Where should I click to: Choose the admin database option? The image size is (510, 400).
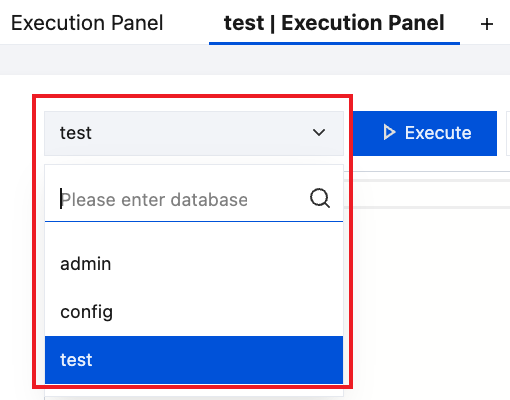pos(194,264)
